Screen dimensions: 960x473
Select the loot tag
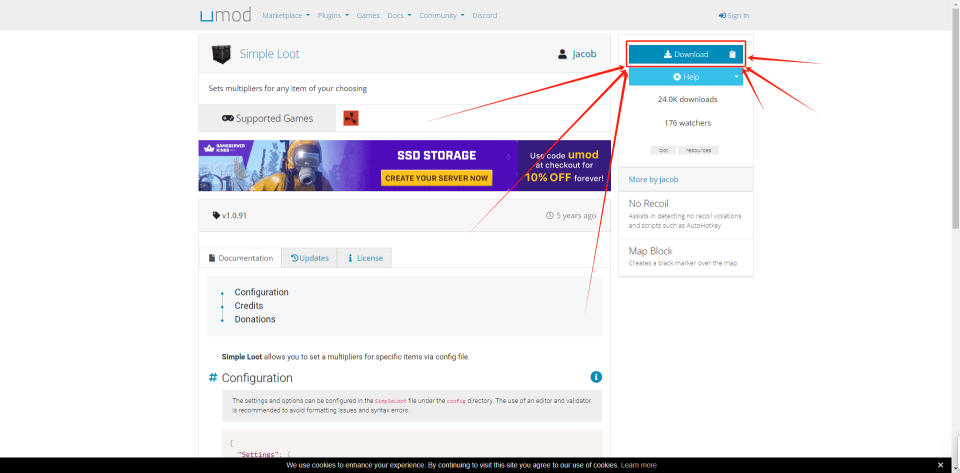coord(663,150)
